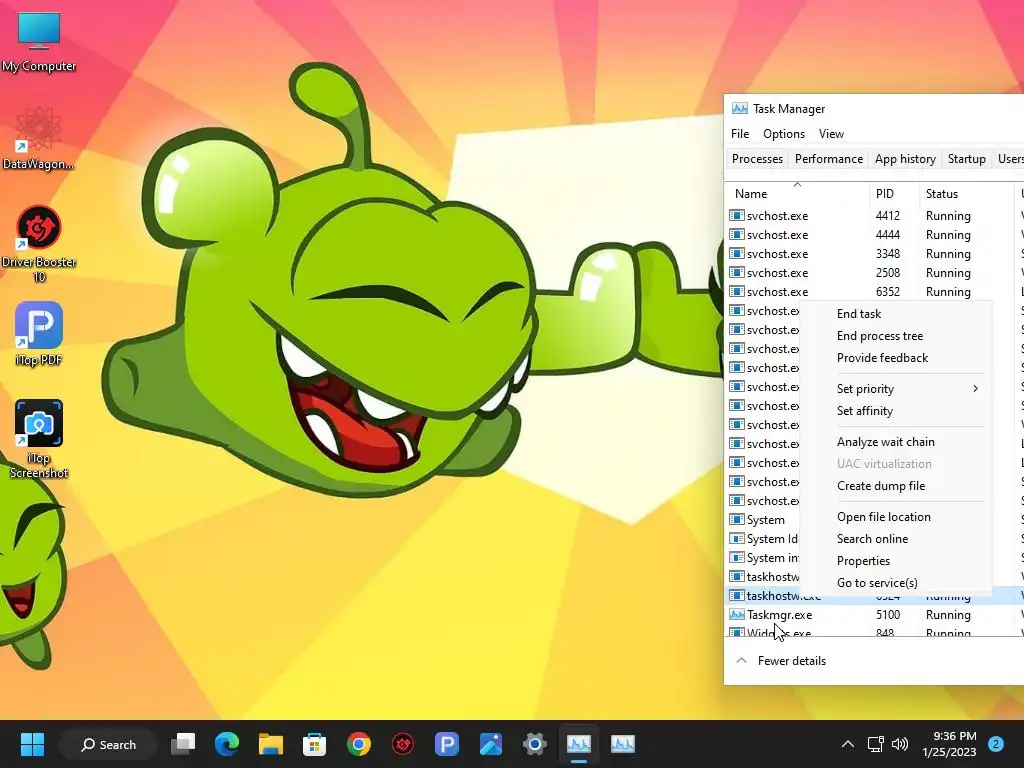
Task: Select Open file location
Action: tap(895, 517)
